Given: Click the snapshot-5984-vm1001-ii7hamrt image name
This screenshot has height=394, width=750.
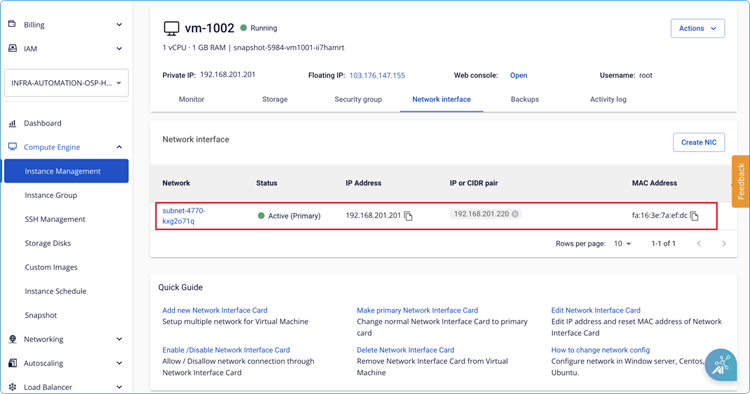Looking at the screenshot, I should coord(289,48).
